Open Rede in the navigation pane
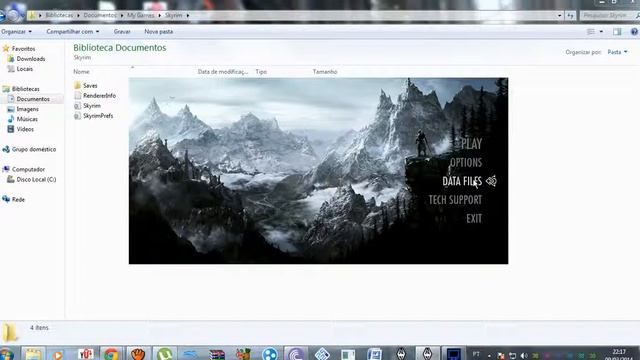 (14, 200)
